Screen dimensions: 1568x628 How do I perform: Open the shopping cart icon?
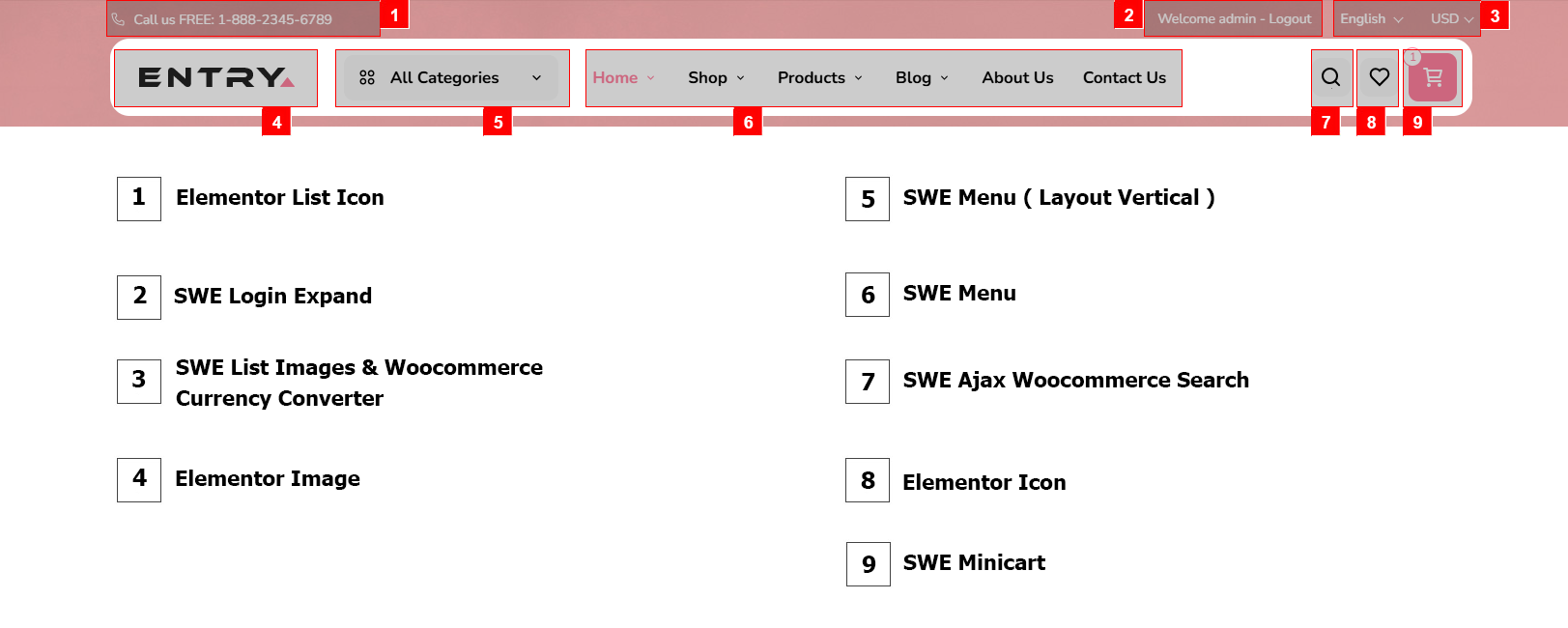click(x=1433, y=78)
